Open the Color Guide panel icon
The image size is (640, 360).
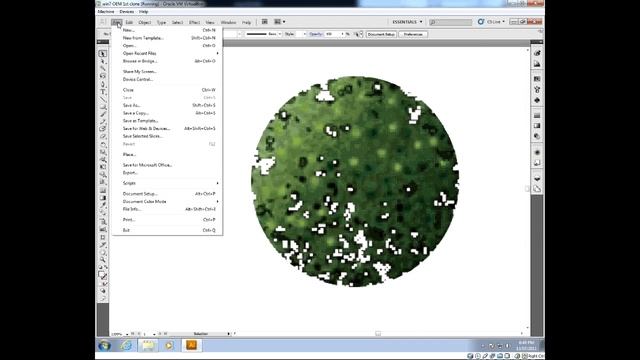pos(537,64)
